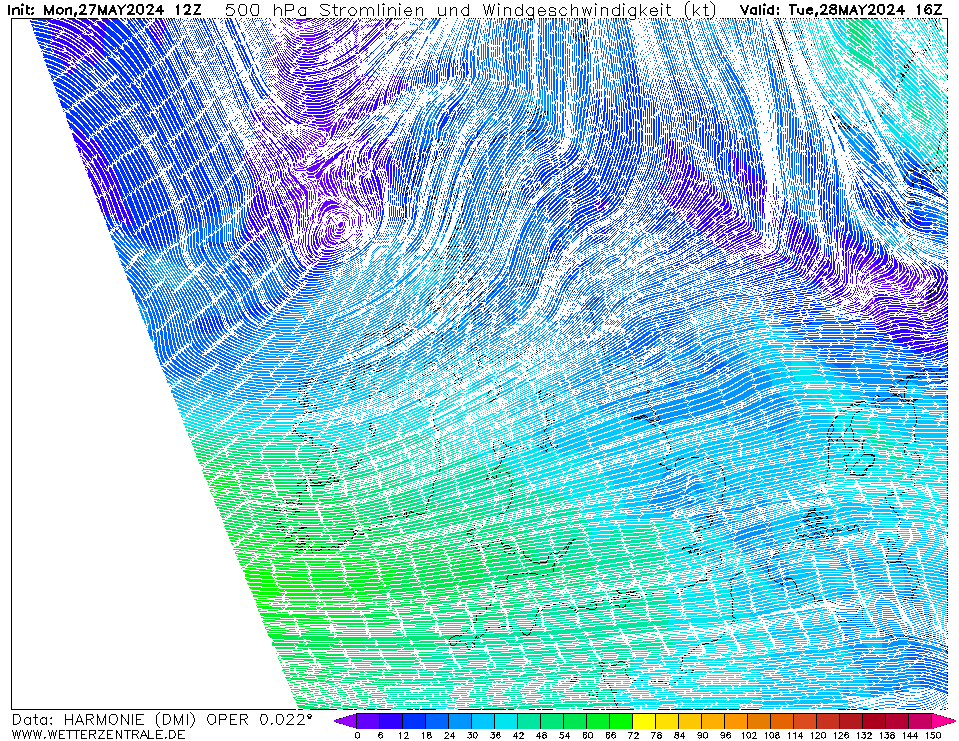This screenshot has height=741, width=959.
Task: Click the 'Init: Mon,27MAY2024 12Z' label
Action: (x=103, y=10)
